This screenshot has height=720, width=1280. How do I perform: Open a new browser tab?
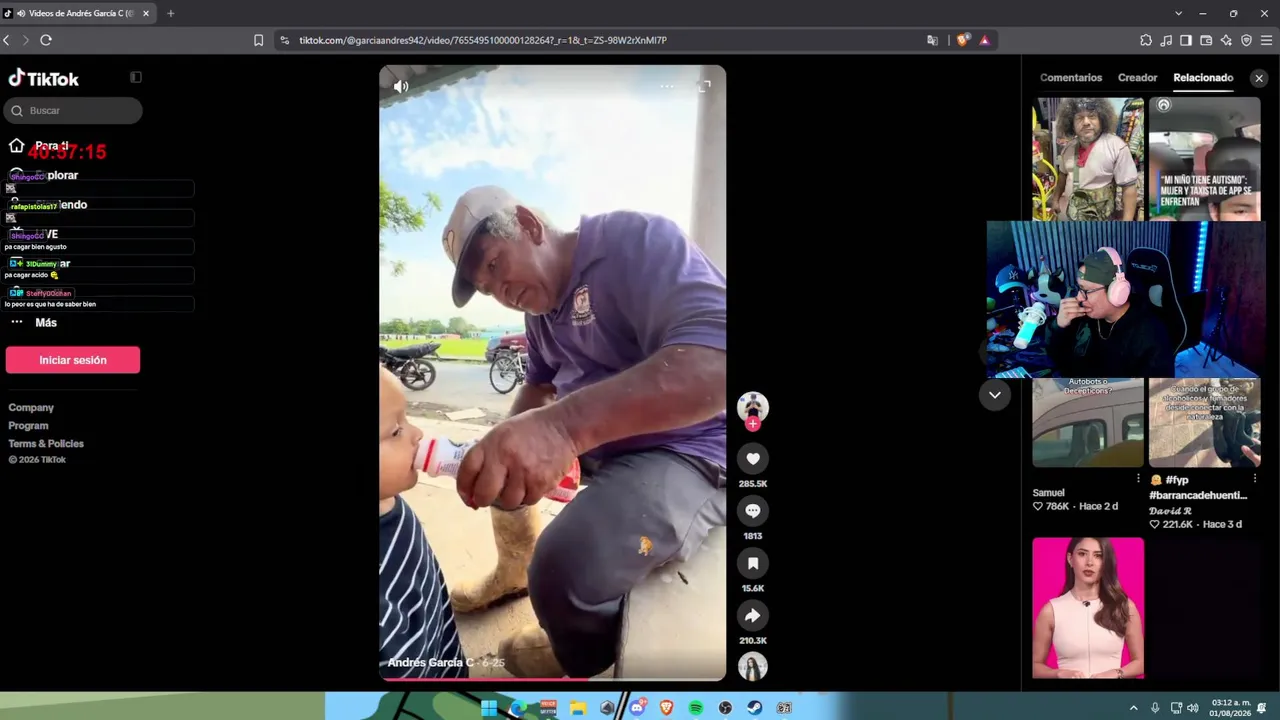(x=170, y=13)
